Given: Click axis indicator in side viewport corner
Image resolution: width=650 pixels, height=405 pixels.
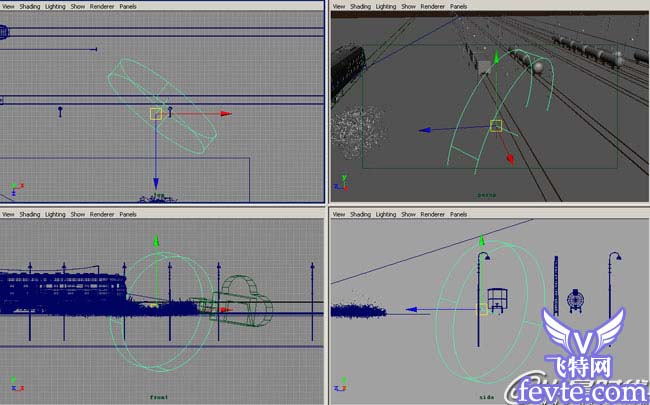Looking at the screenshot, I should tap(342, 384).
